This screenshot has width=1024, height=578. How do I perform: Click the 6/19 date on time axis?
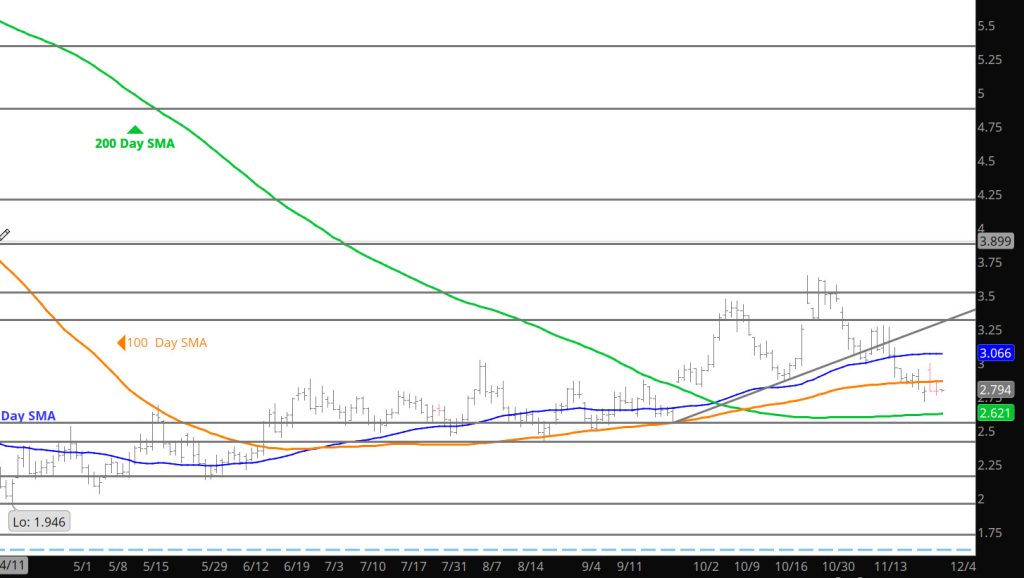297,566
